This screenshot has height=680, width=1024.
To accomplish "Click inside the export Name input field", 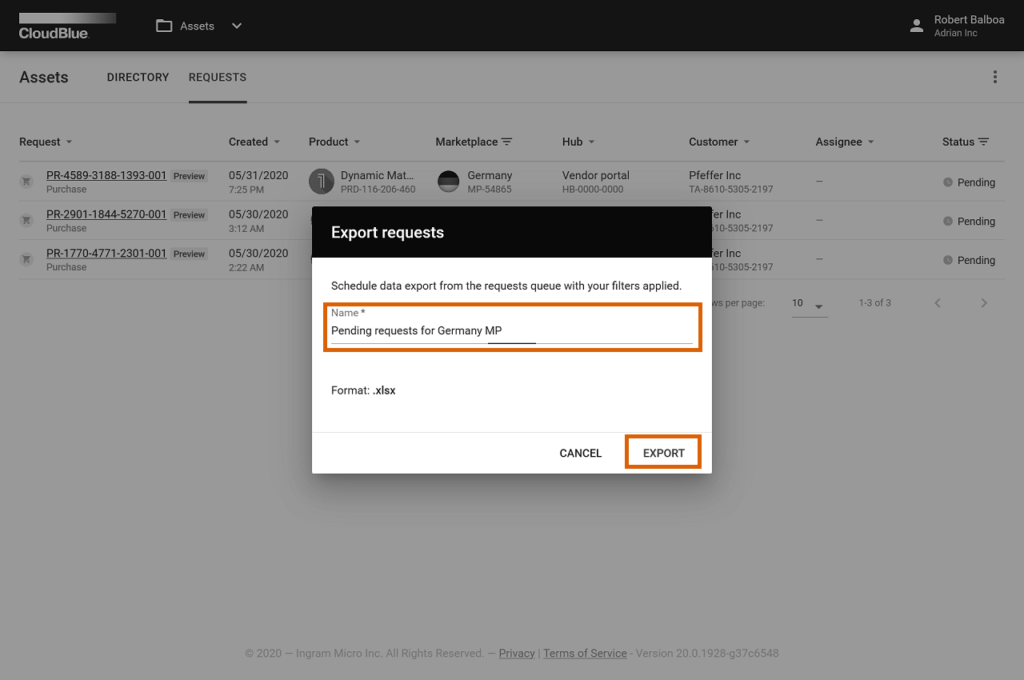I will pos(512,331).
